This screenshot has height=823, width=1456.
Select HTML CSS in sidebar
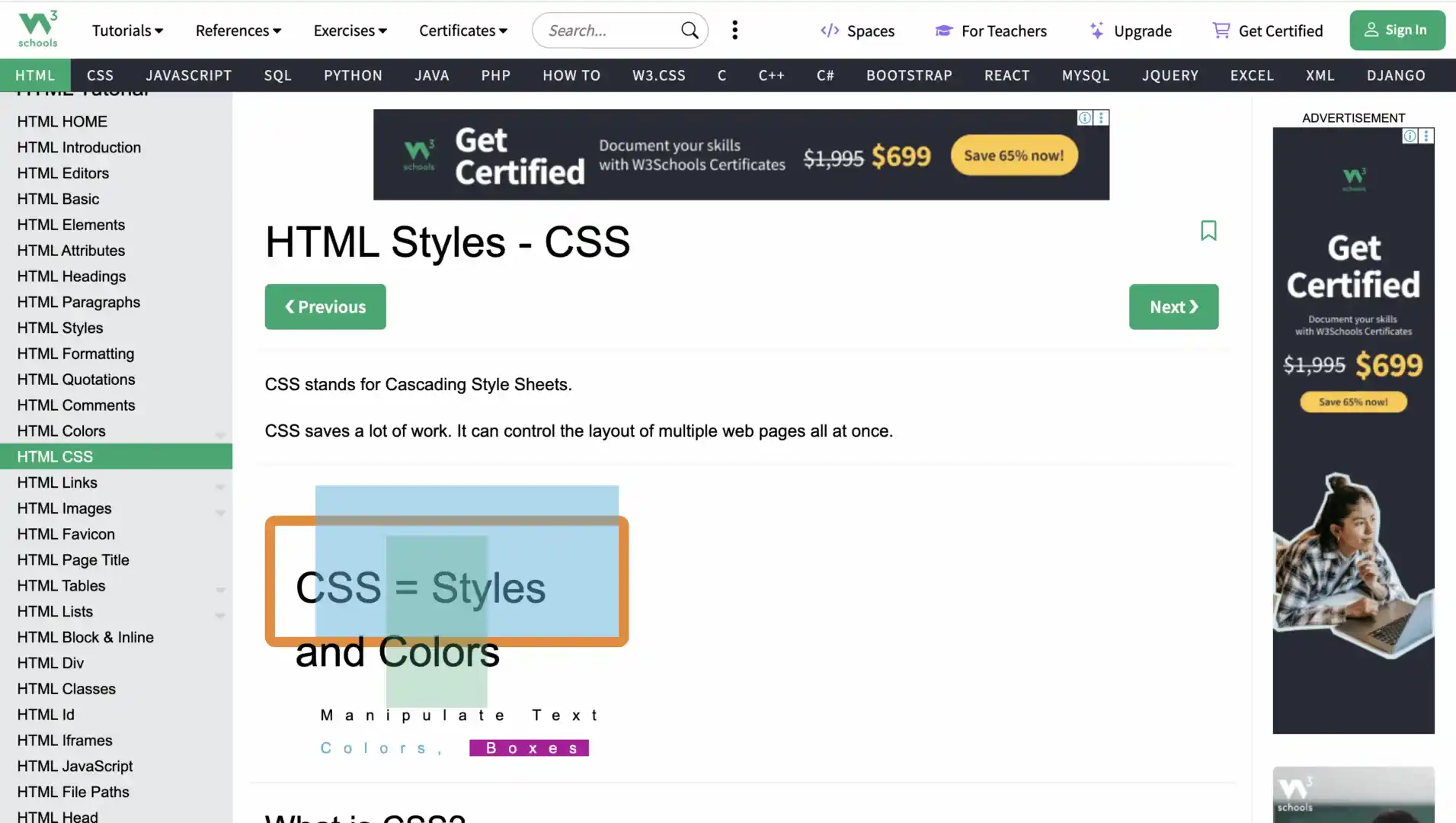click(x=116, y=457)
